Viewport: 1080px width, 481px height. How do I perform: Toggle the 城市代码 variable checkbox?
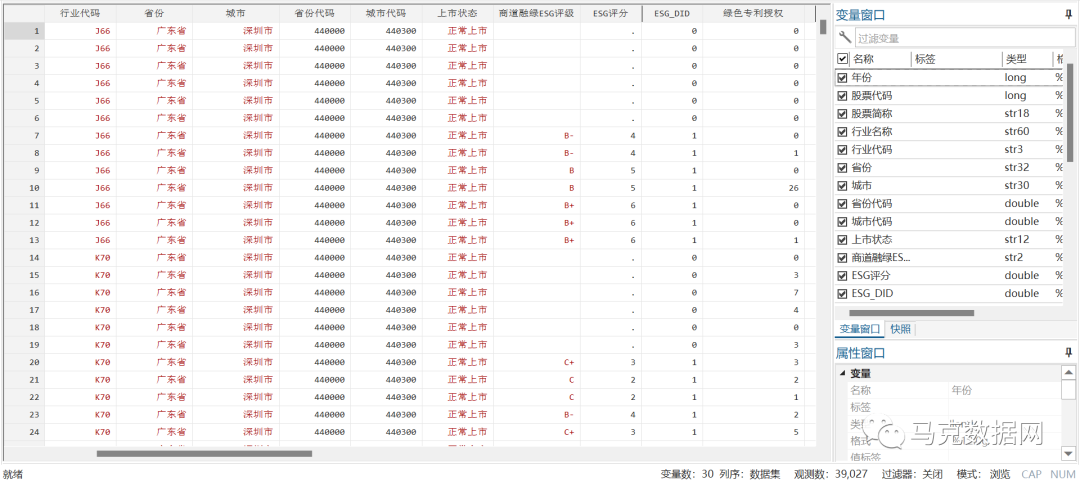842,222
